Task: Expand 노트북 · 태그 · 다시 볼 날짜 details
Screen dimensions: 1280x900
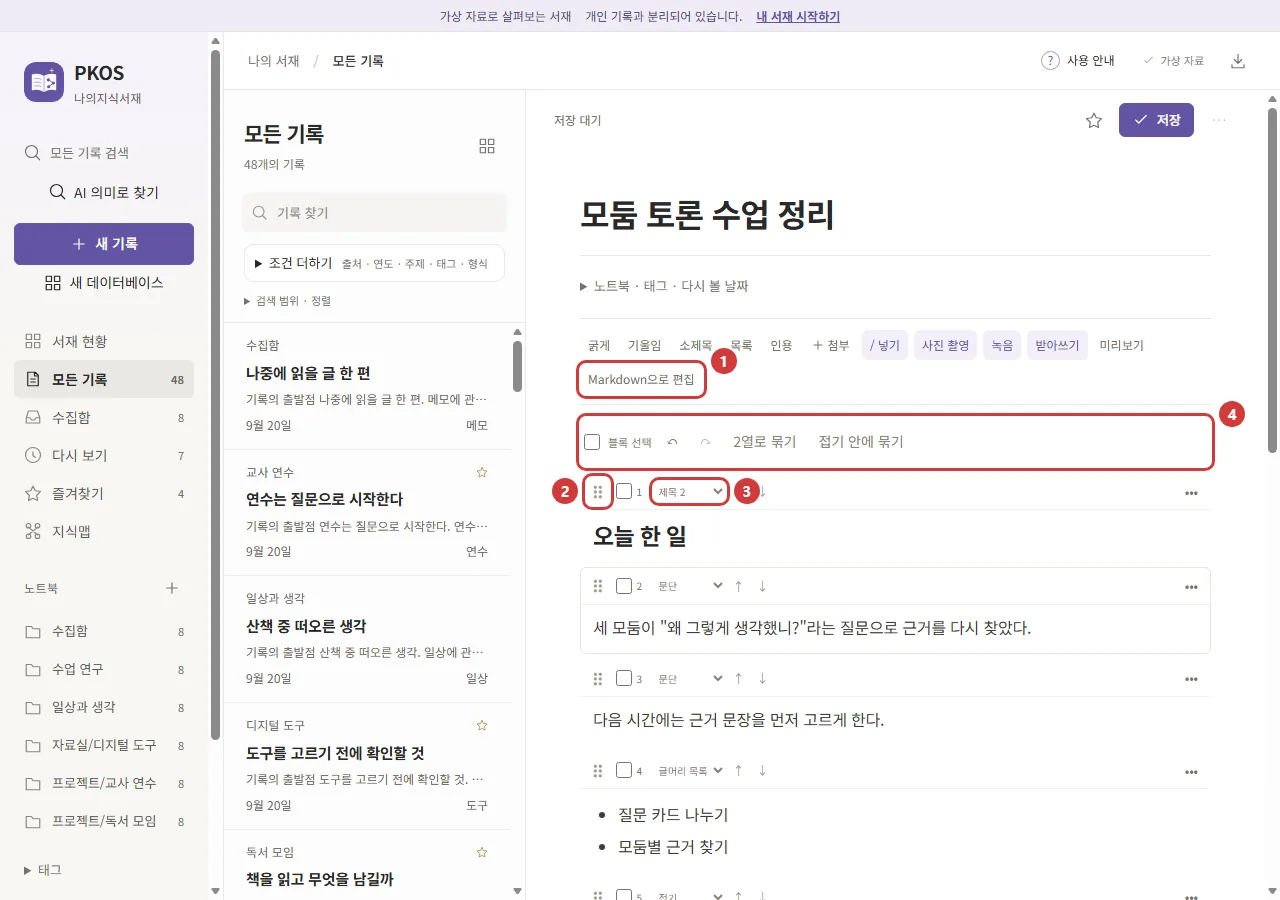Action: 665,286
